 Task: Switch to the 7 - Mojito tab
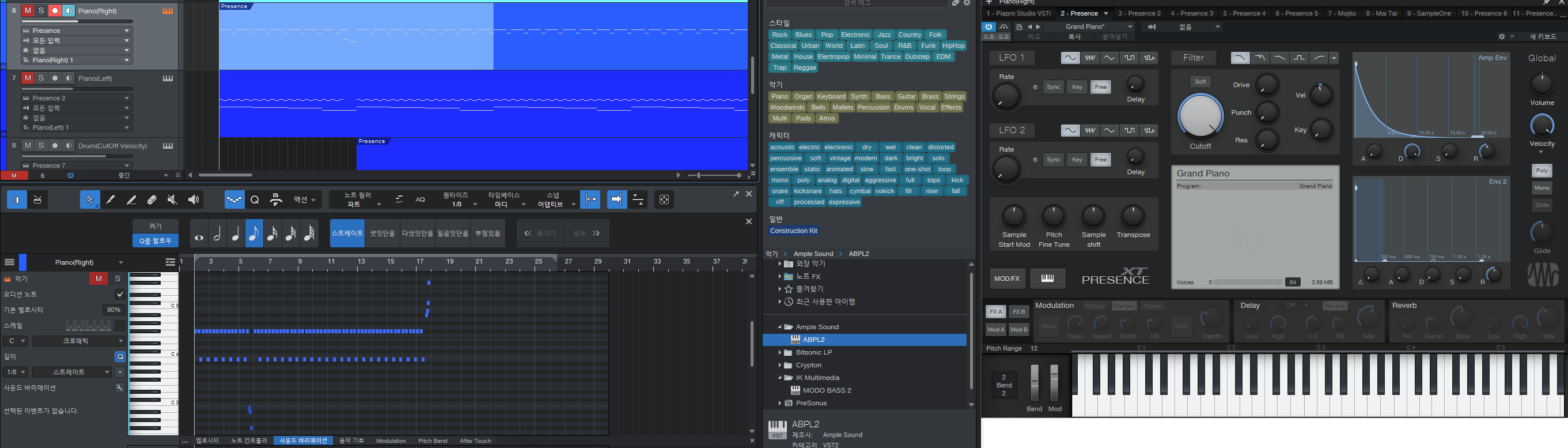tap(1342, 13)
